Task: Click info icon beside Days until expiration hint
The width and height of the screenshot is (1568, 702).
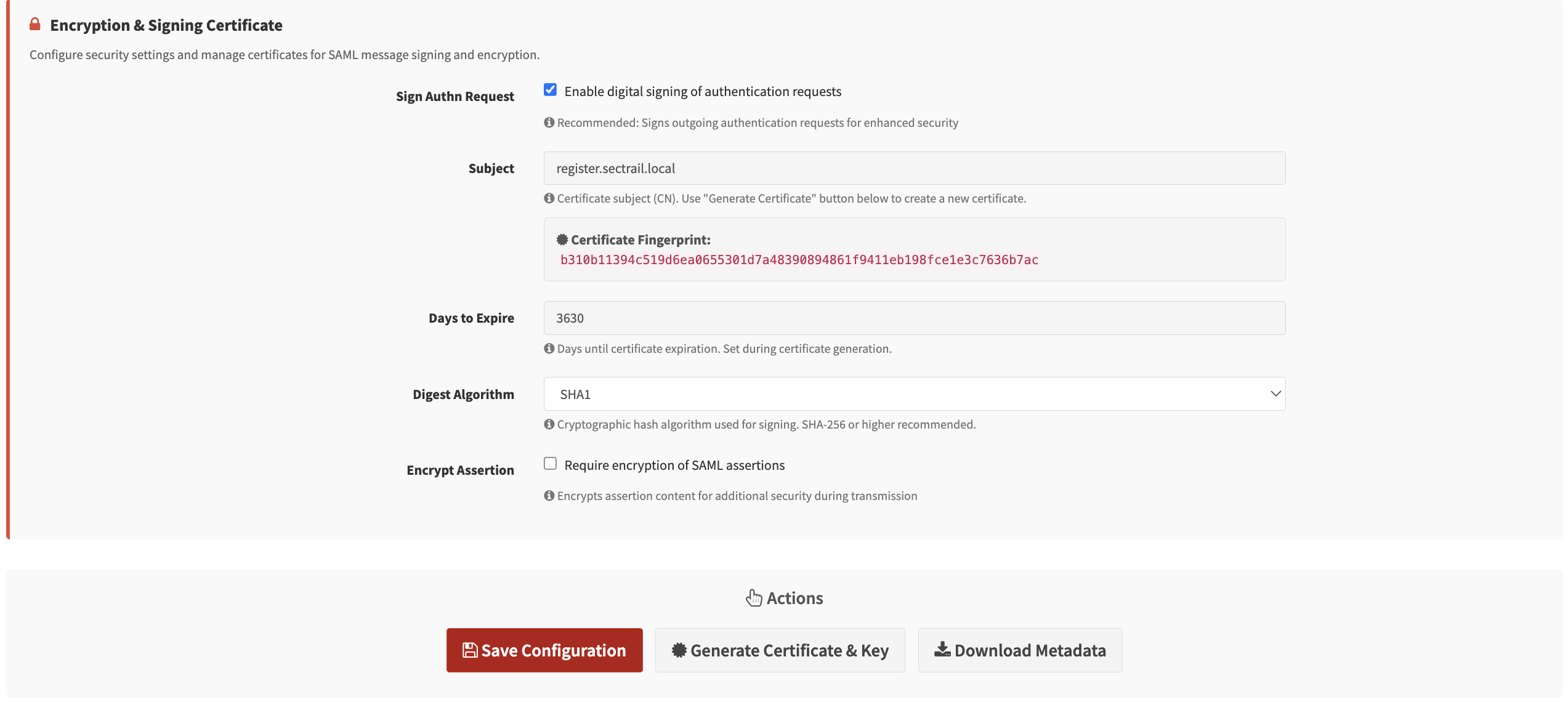Action: point(549,349)
